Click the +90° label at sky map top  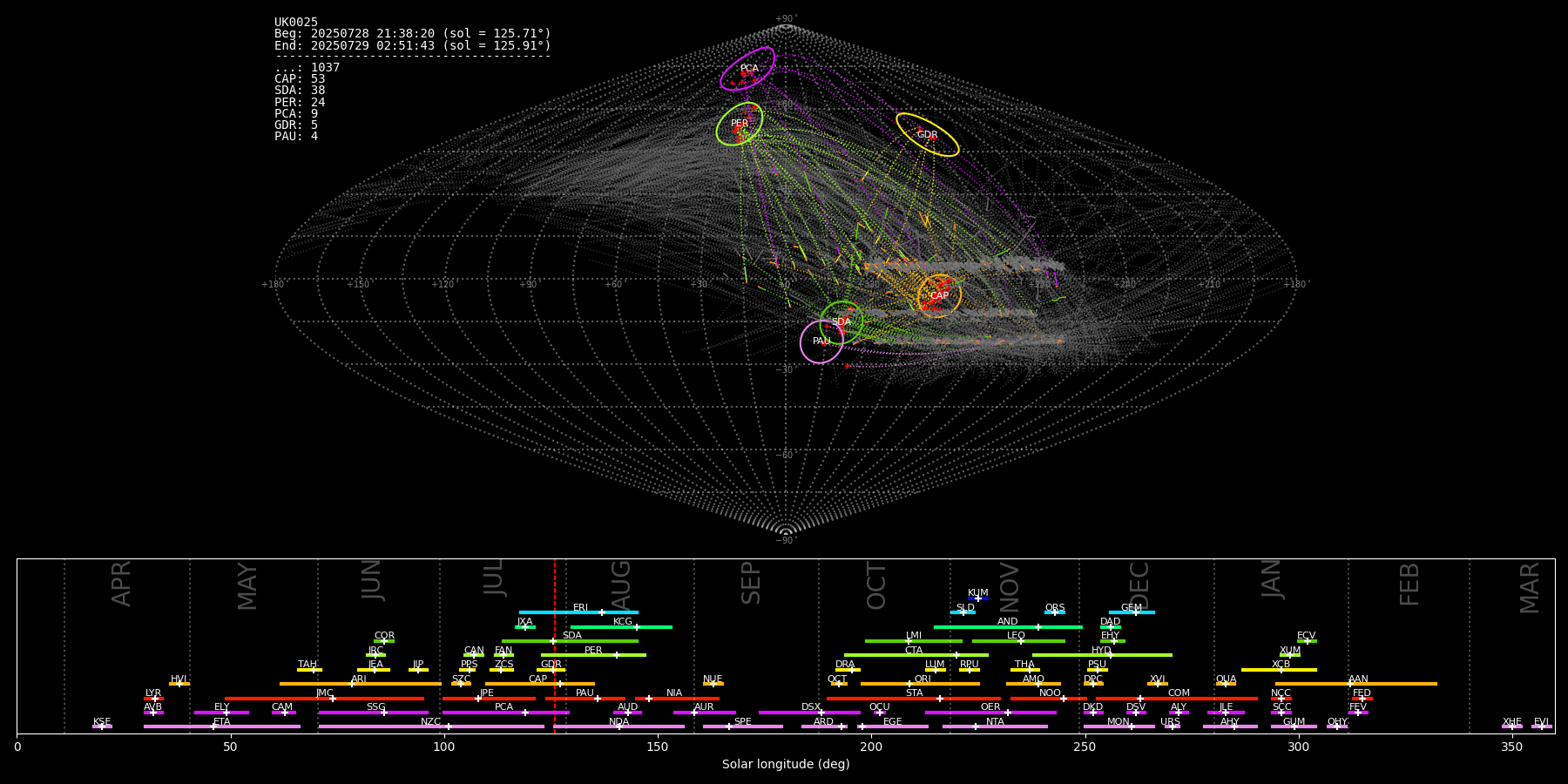click(x=786, y=19)
